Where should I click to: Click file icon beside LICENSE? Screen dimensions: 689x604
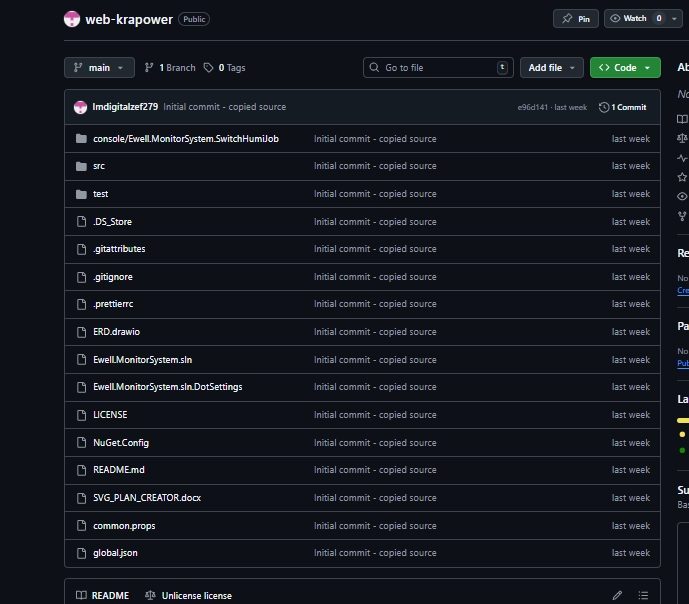pyautogui.click(x=81, y=415)
